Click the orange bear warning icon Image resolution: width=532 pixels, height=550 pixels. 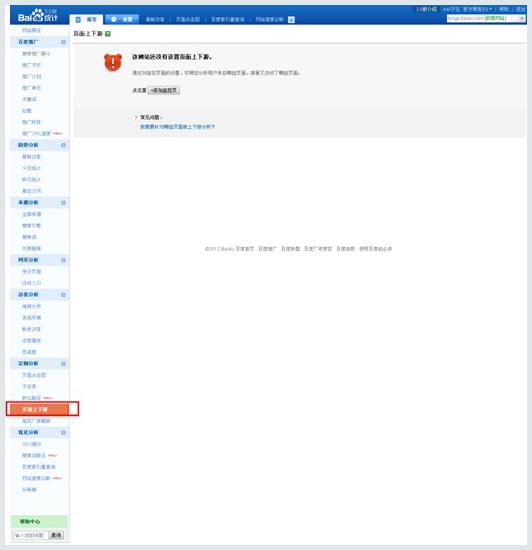pyautogui.click(x=113, y=62)
